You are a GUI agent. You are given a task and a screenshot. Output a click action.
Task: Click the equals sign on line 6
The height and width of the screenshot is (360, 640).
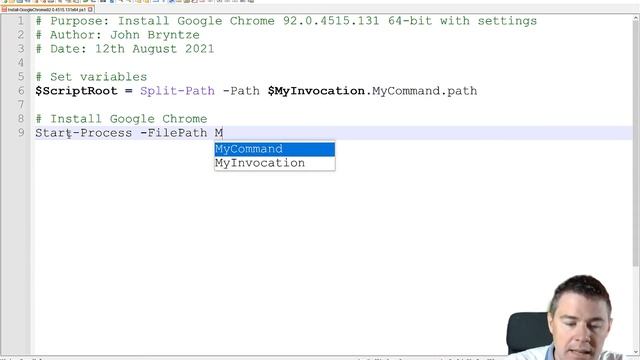[x=129, y=91]
